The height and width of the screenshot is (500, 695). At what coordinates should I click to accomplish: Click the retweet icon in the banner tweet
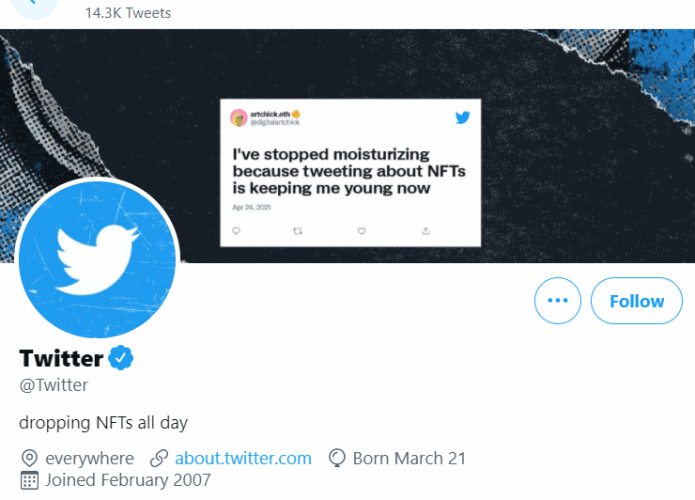click(298, 230)
